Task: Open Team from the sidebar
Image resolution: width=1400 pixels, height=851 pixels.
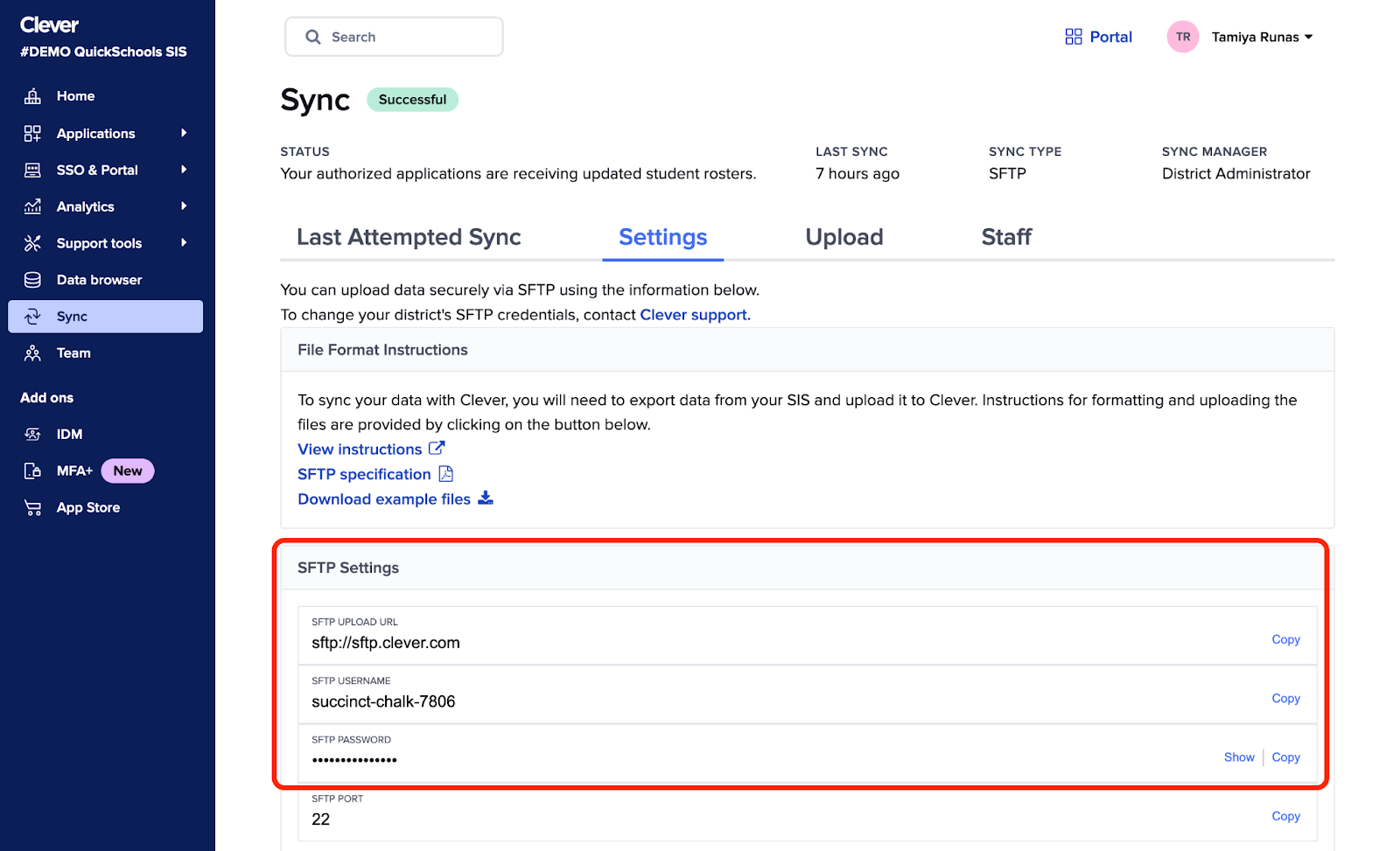Action: [x=73, y=353]
